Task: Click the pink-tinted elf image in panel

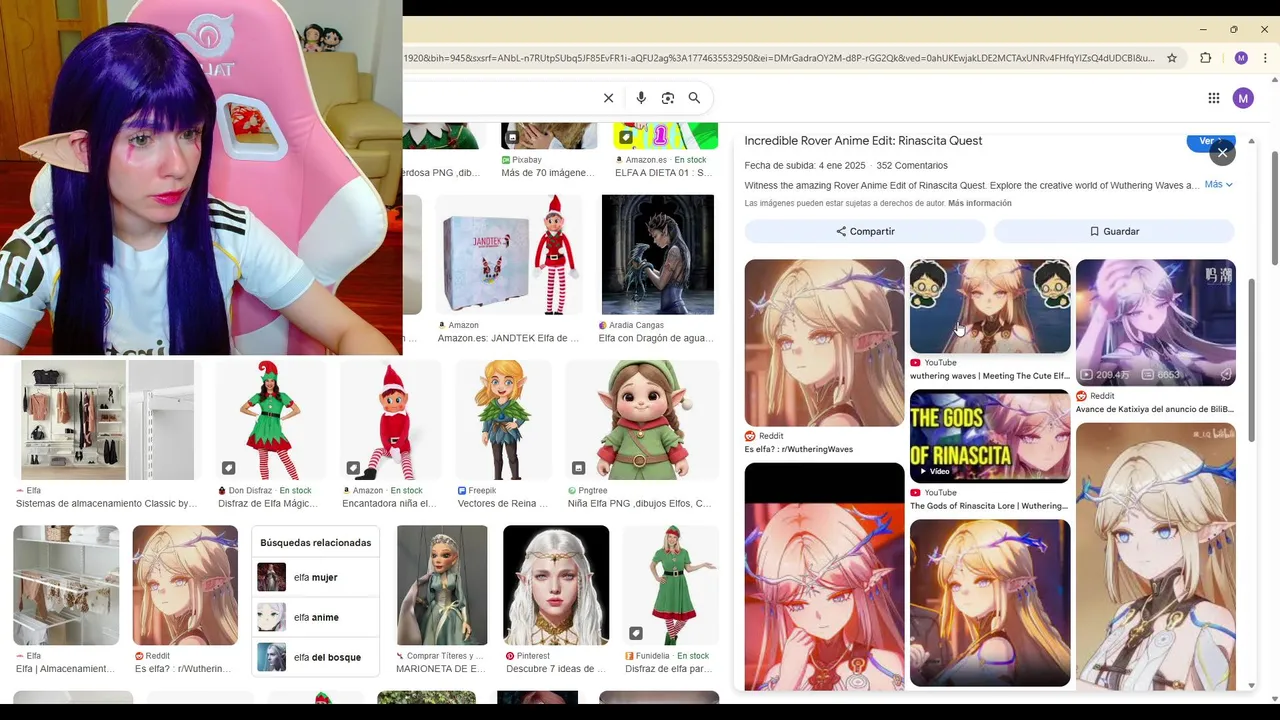Action: click(824, 576)
